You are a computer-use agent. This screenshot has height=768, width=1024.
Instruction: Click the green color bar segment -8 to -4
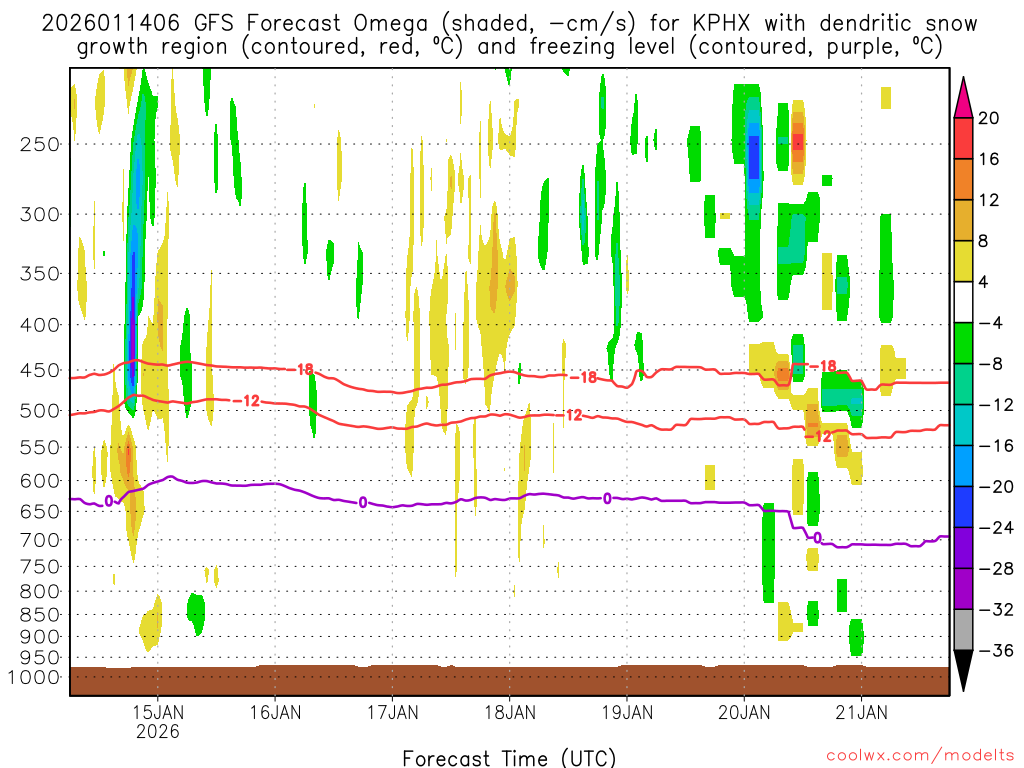point(963,343)
